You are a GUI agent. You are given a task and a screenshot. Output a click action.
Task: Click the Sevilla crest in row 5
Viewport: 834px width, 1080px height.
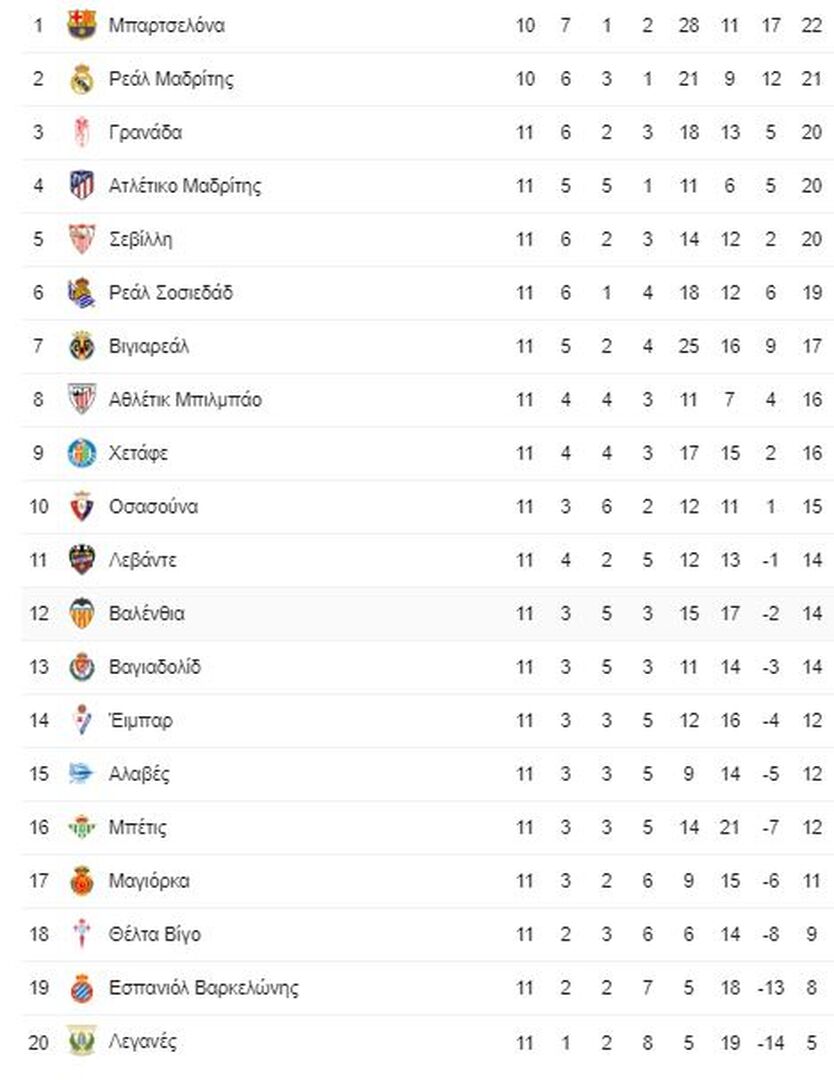coord(81,239)
